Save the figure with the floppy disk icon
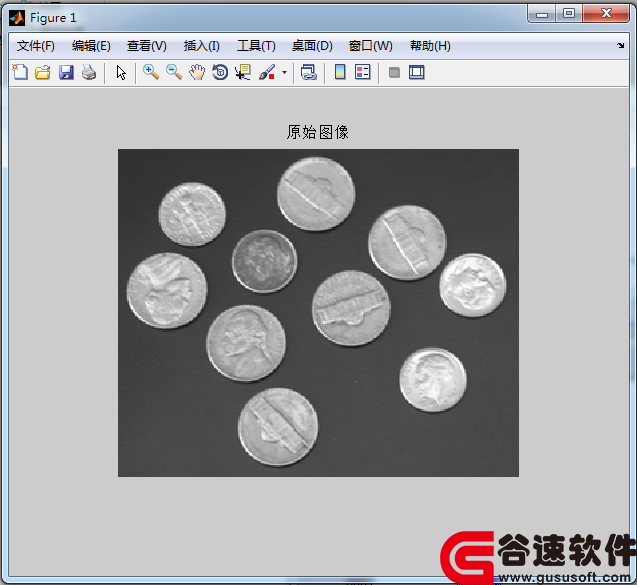Screen dimensions: 637x585 [x=66, y=72]
